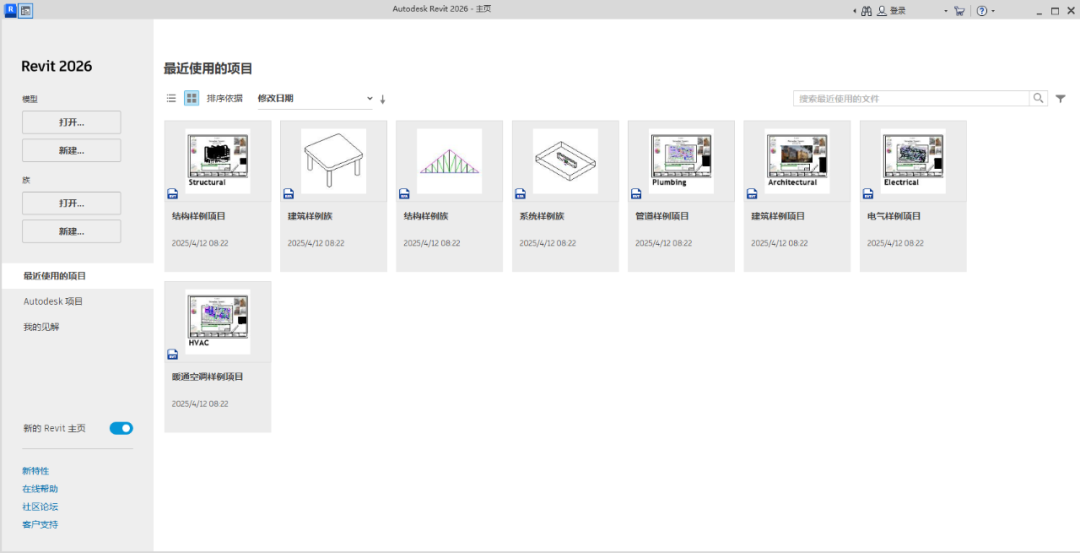Click the sort direction arrow icon
The width and height of the screenshot is (1080, 553).
tap(383, 99)
